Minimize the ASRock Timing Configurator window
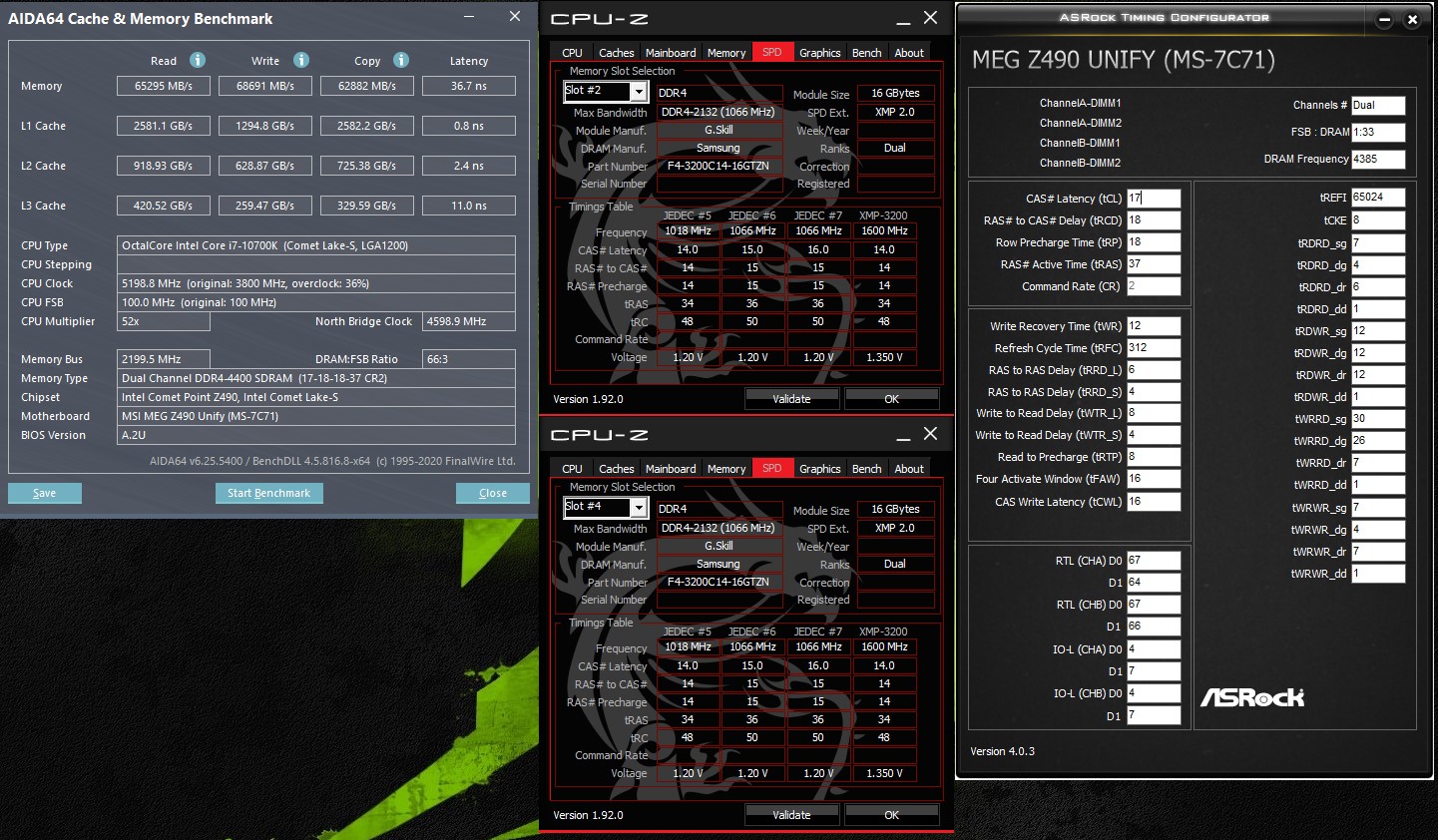This screenshot has height=840, width=1438. pos(1384,19)
